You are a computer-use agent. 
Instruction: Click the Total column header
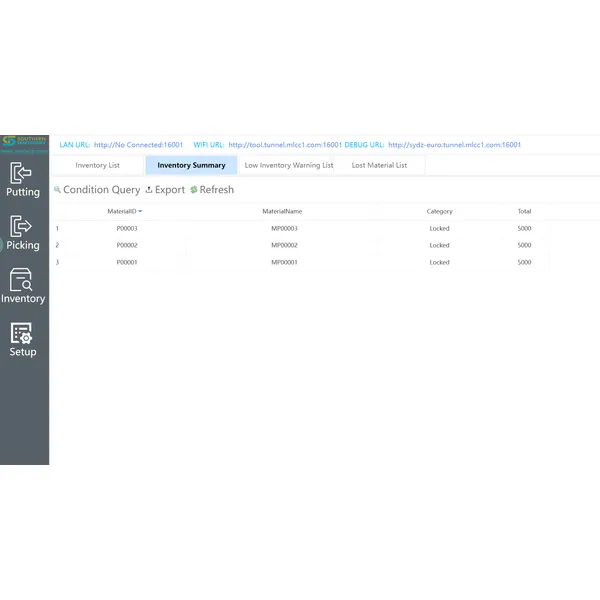click(524, 211)
